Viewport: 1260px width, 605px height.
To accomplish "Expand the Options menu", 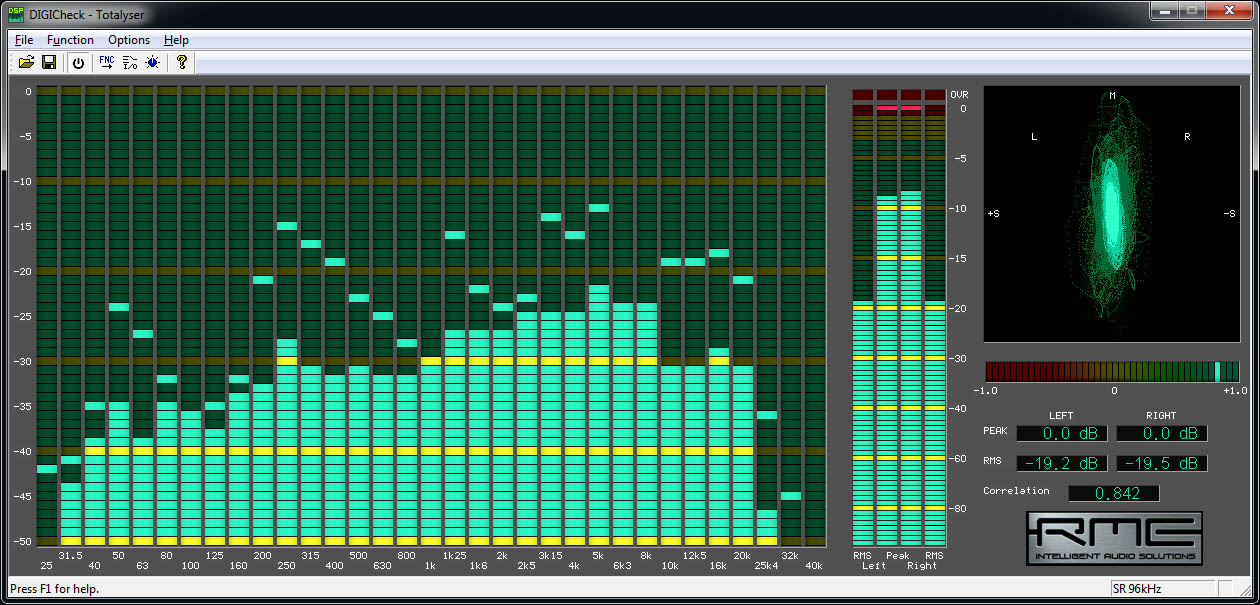I will click(x=129, y=40).
